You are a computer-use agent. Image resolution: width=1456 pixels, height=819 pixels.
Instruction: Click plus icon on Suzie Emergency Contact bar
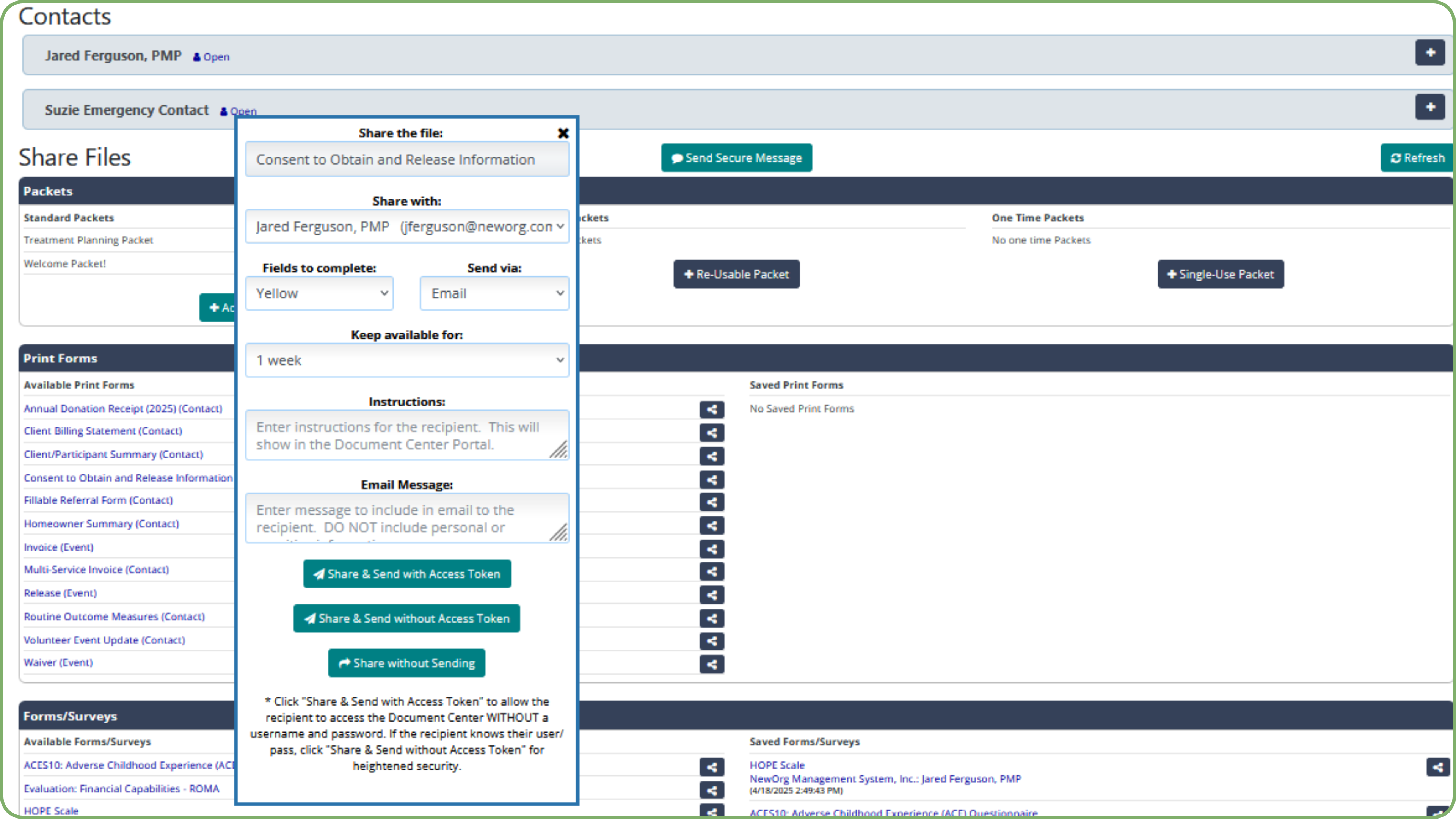(x=1430, y=107)
